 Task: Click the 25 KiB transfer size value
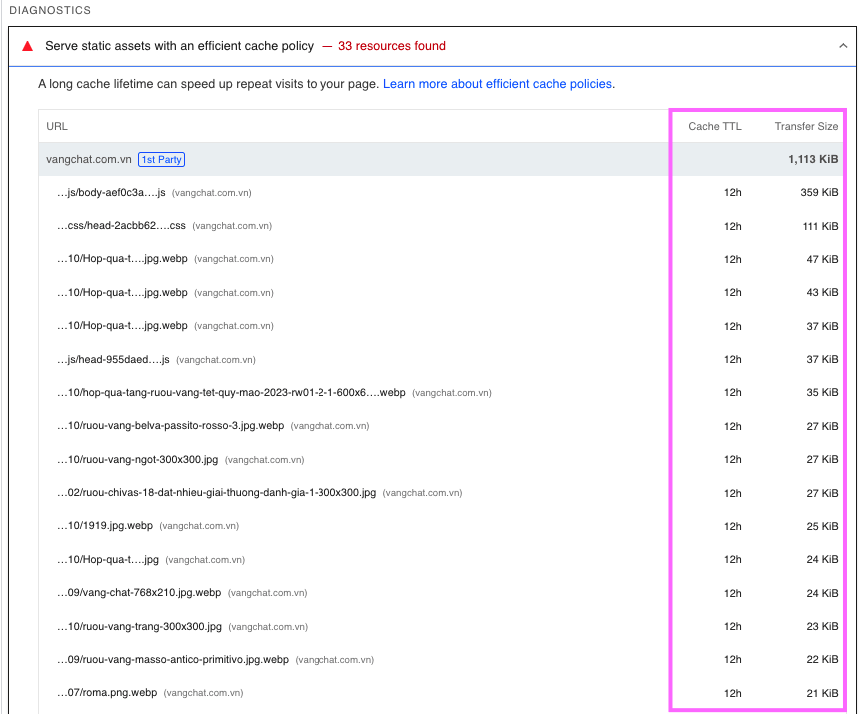(x=822, y=526)
